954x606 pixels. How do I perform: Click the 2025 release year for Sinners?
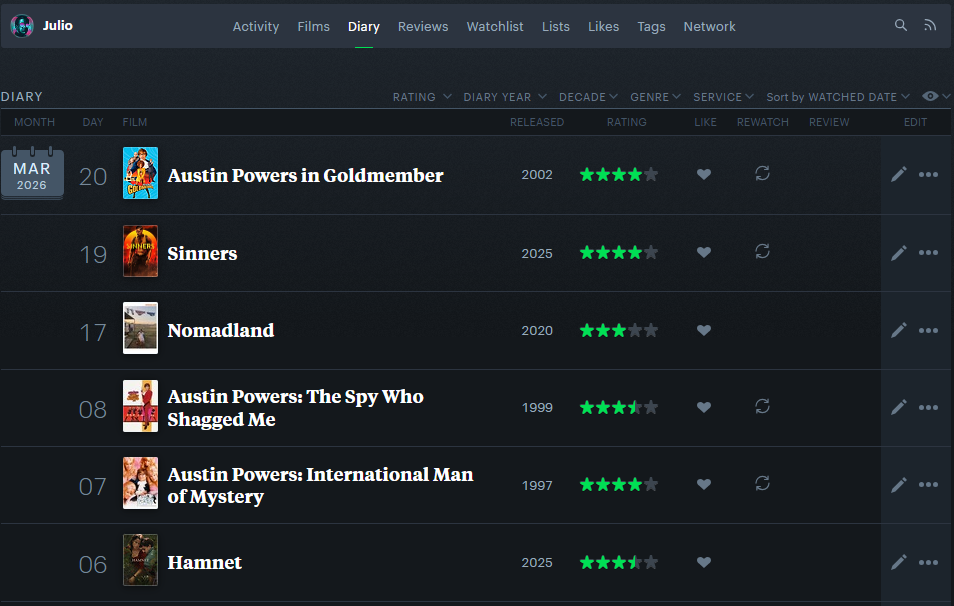537,253
